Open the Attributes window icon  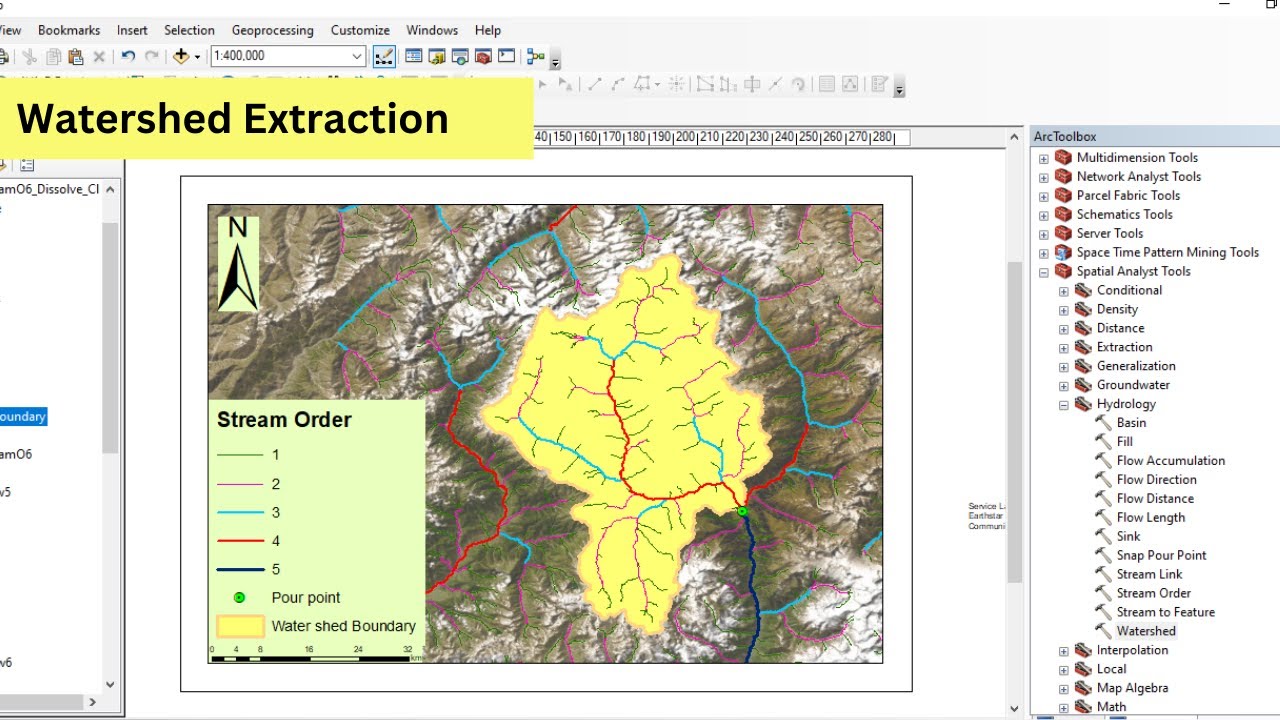[827, 85]
